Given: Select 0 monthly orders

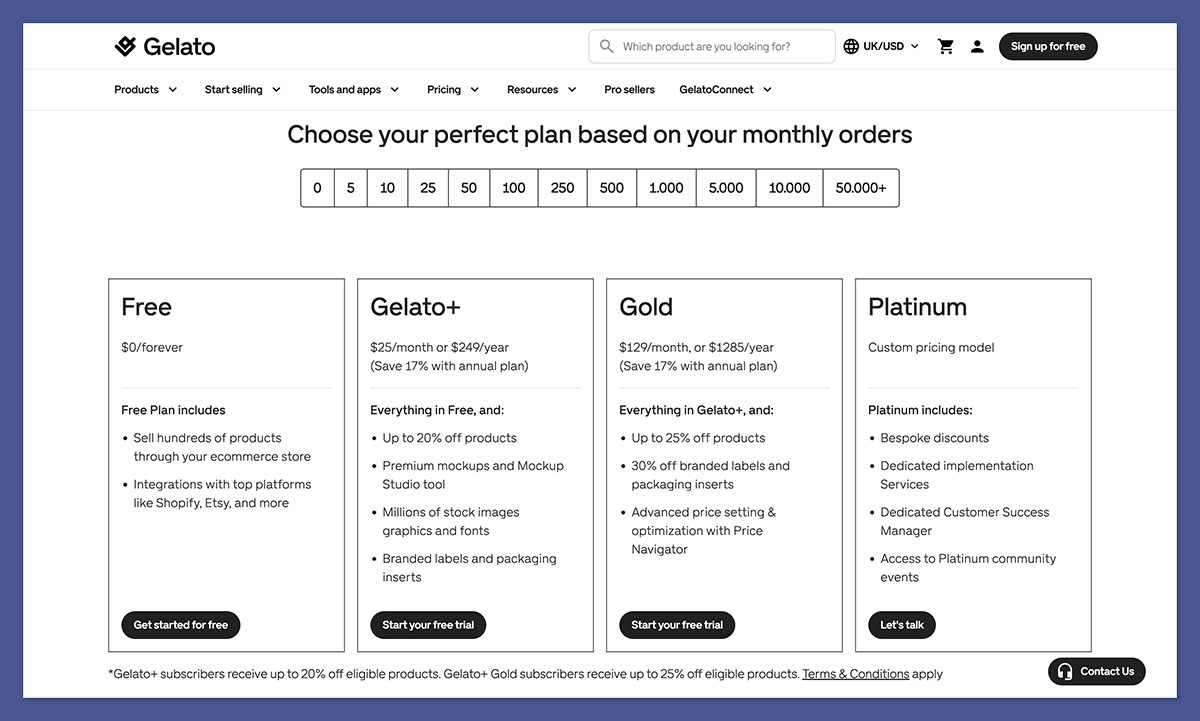Looking at the screenshot, I should click(317, 187).
